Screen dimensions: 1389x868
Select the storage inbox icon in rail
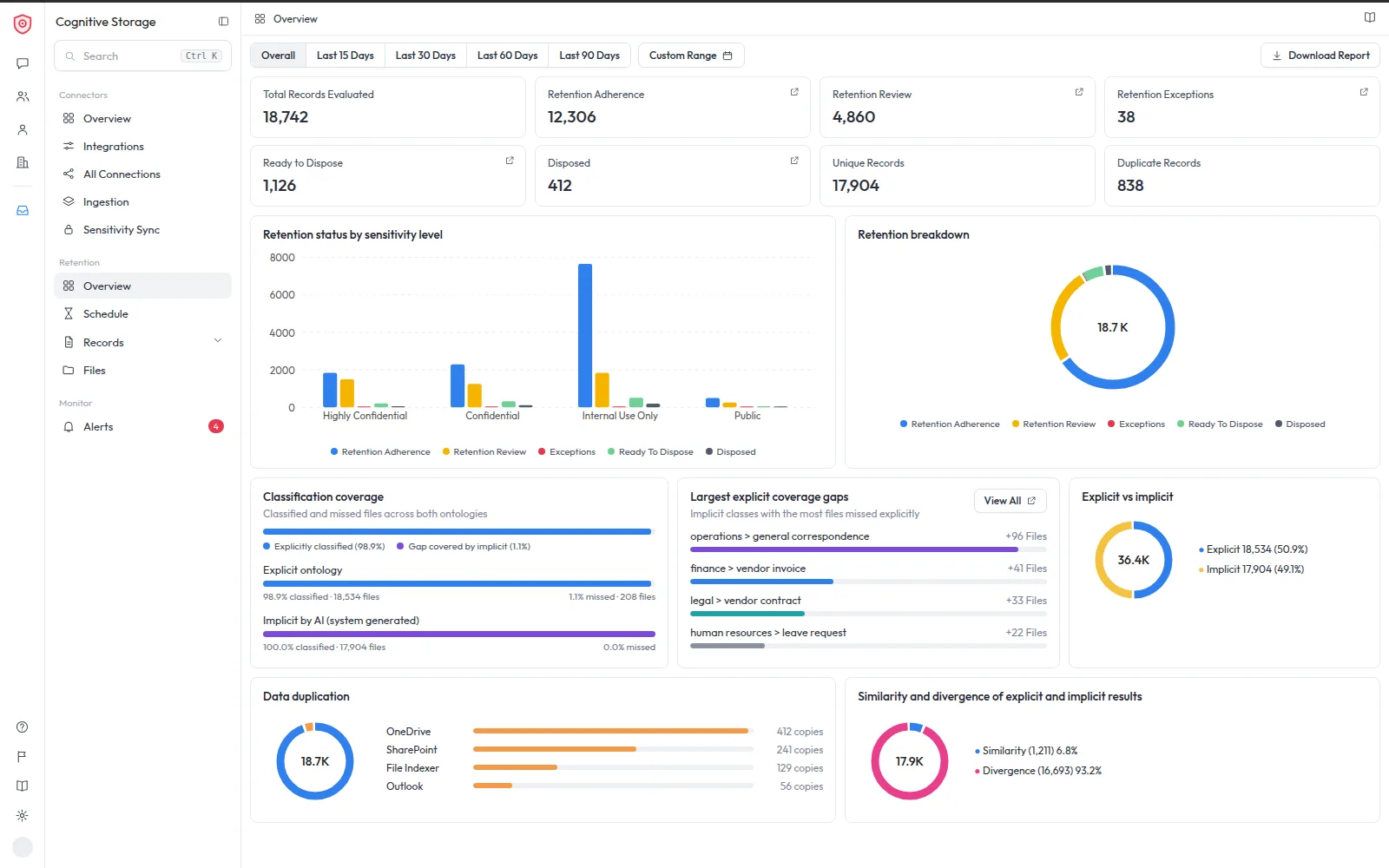[x=23, y=210]
